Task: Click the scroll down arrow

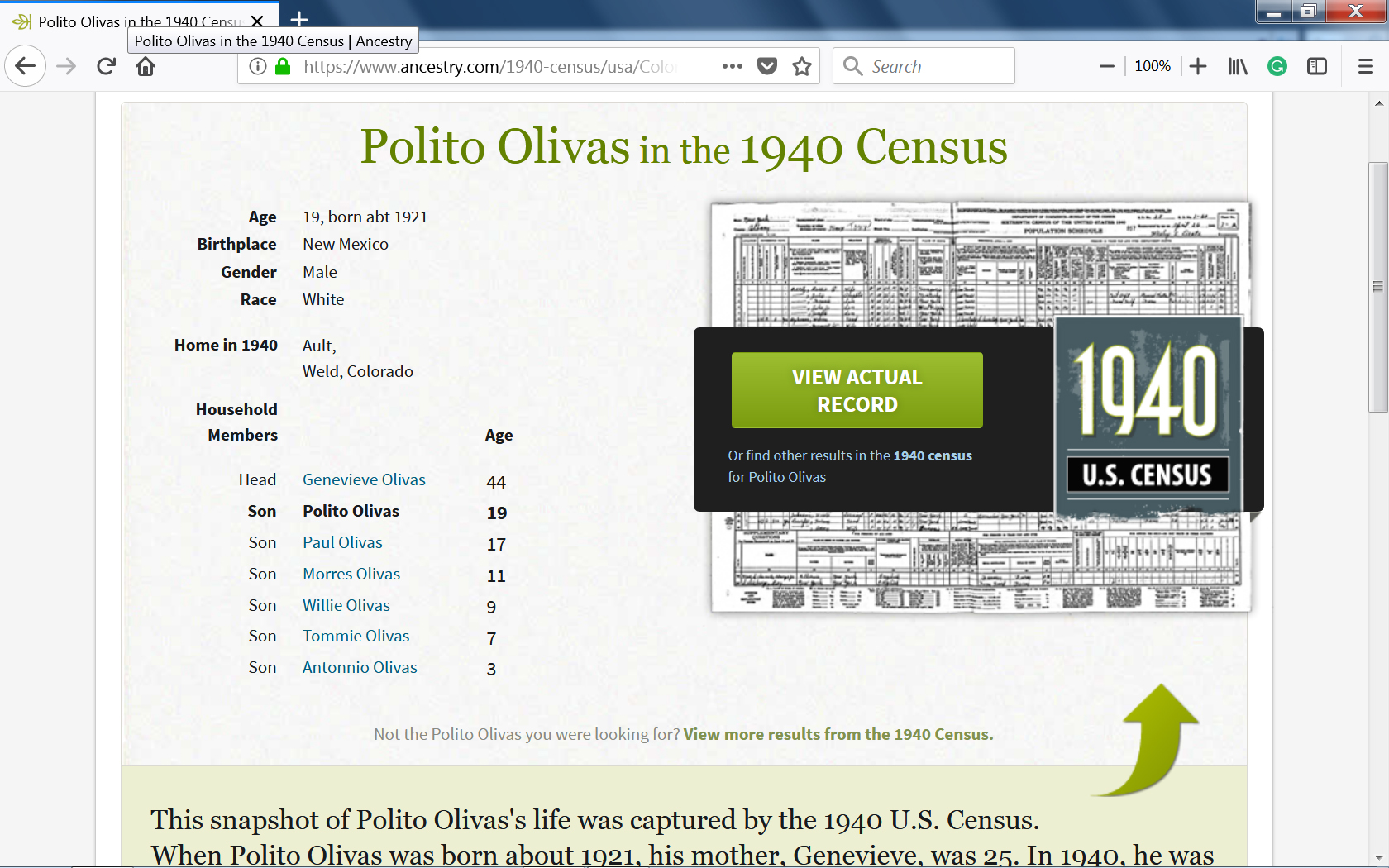Action: 1378,857
